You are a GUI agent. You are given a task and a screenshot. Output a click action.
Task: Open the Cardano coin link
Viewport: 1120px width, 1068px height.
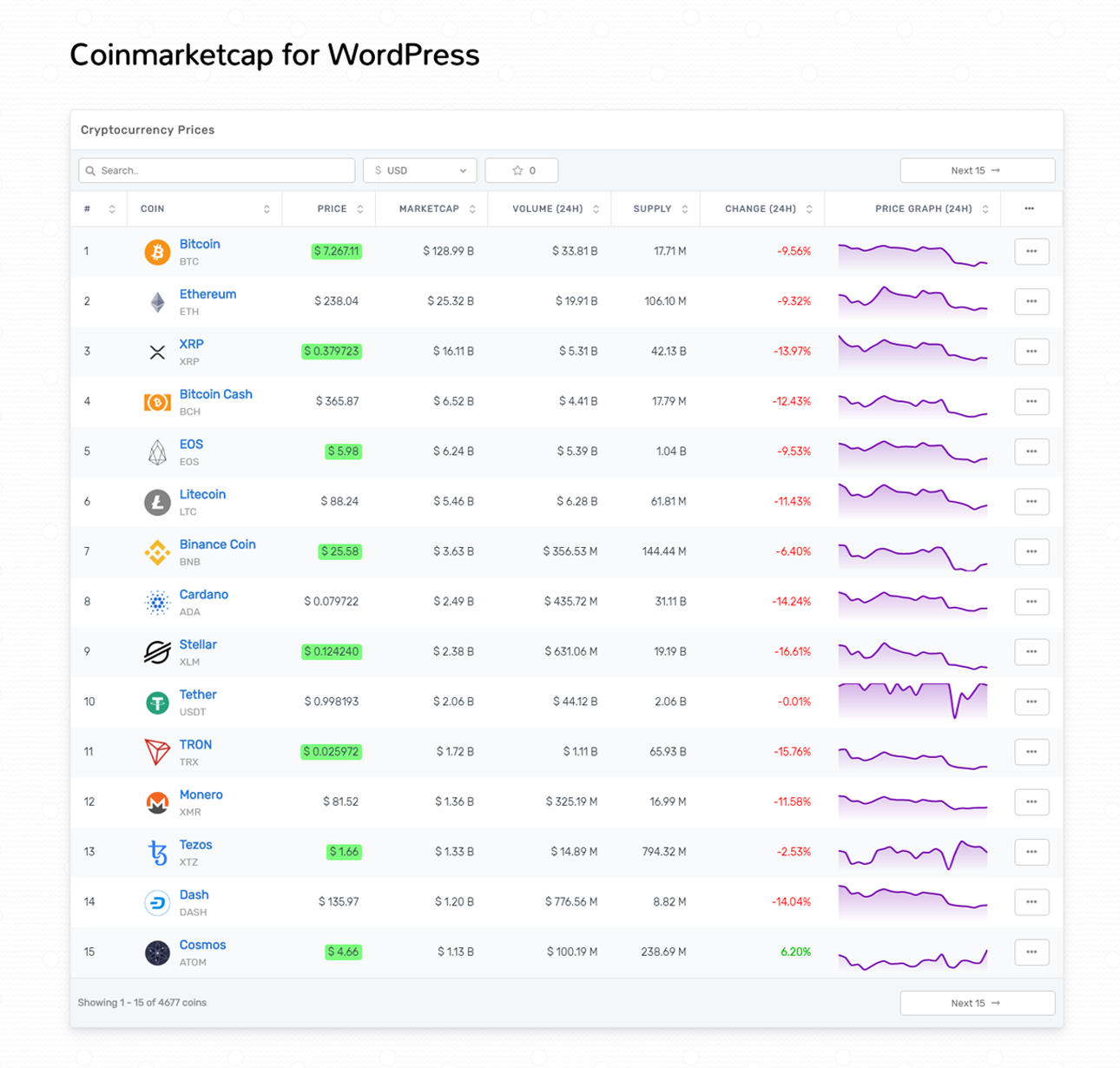pyautogui.click(x=204, y=595)
